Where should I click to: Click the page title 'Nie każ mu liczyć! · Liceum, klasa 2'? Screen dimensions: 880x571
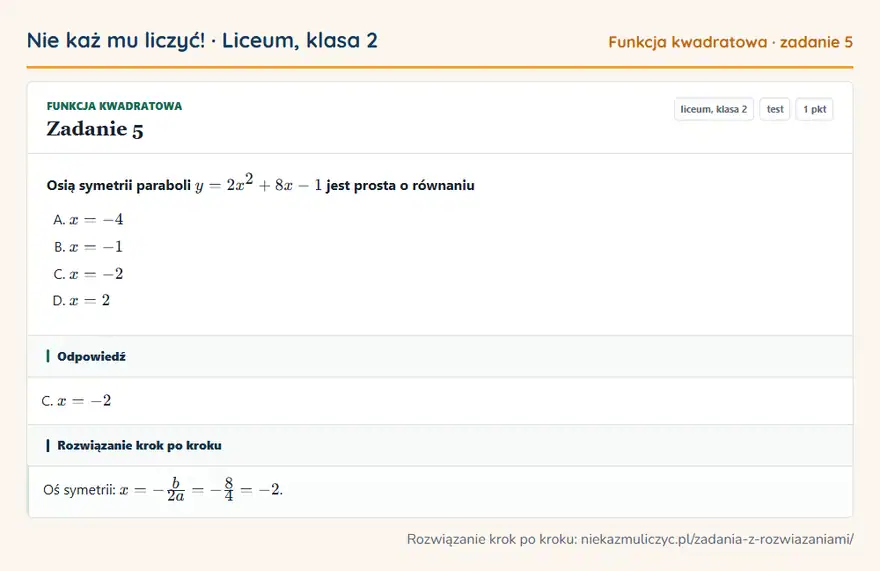(x=202, y=40)
